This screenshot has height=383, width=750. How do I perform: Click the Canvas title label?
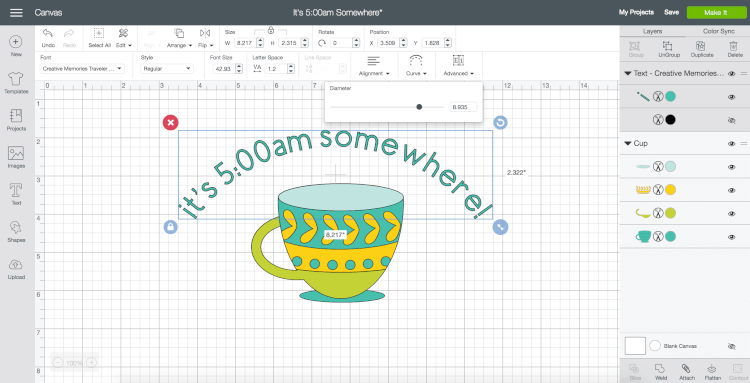(x=48, y=13)
